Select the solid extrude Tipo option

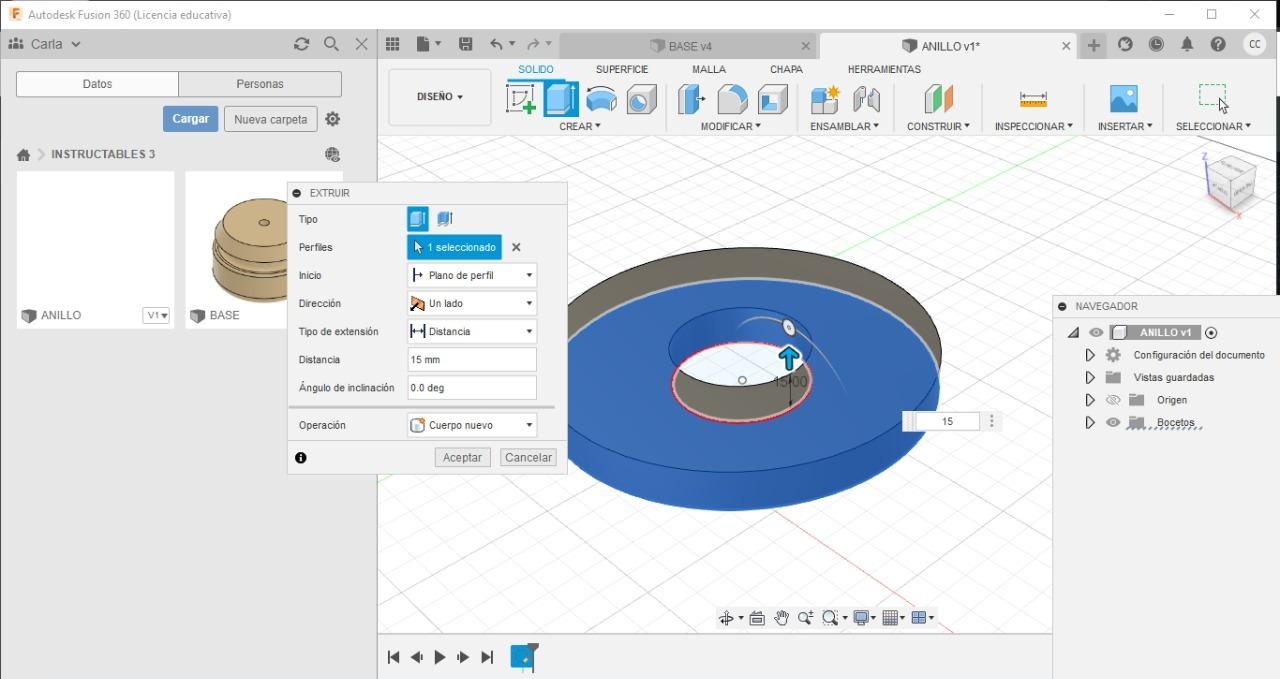[418, 219]
